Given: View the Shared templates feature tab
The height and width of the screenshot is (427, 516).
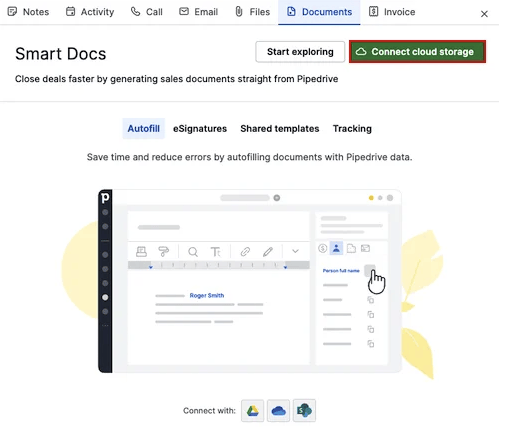Looking at the screenshot, I should [x=280, y=129].
